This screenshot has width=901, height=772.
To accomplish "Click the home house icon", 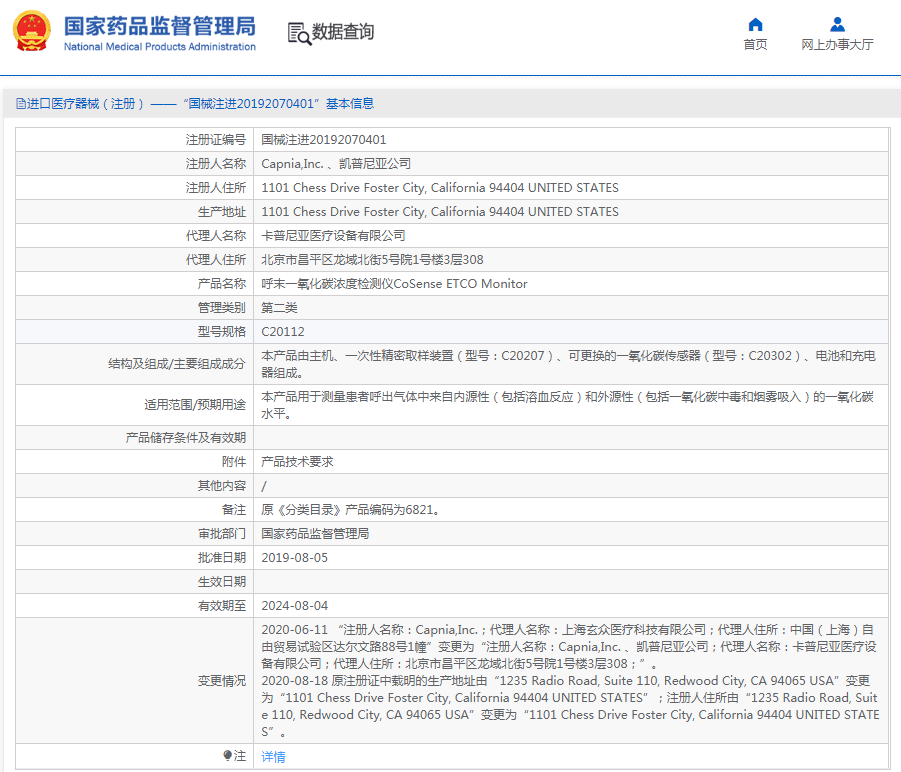I will tap(755, 24).
